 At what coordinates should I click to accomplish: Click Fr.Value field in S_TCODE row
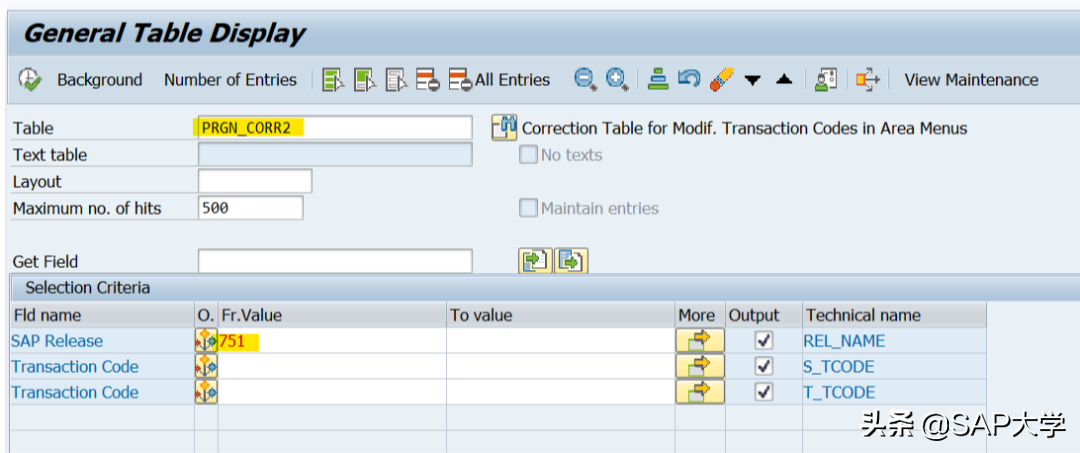(x=332, y=366)
